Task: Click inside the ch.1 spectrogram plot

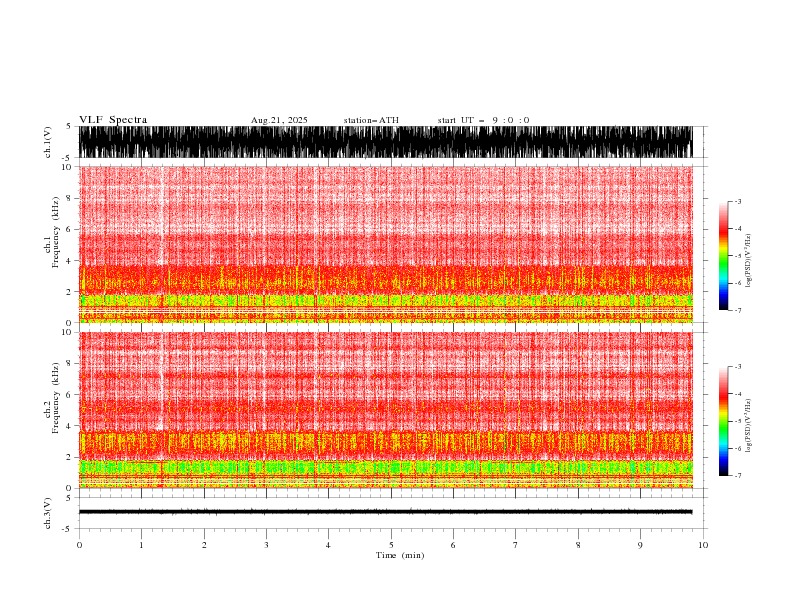Action: 385,244
